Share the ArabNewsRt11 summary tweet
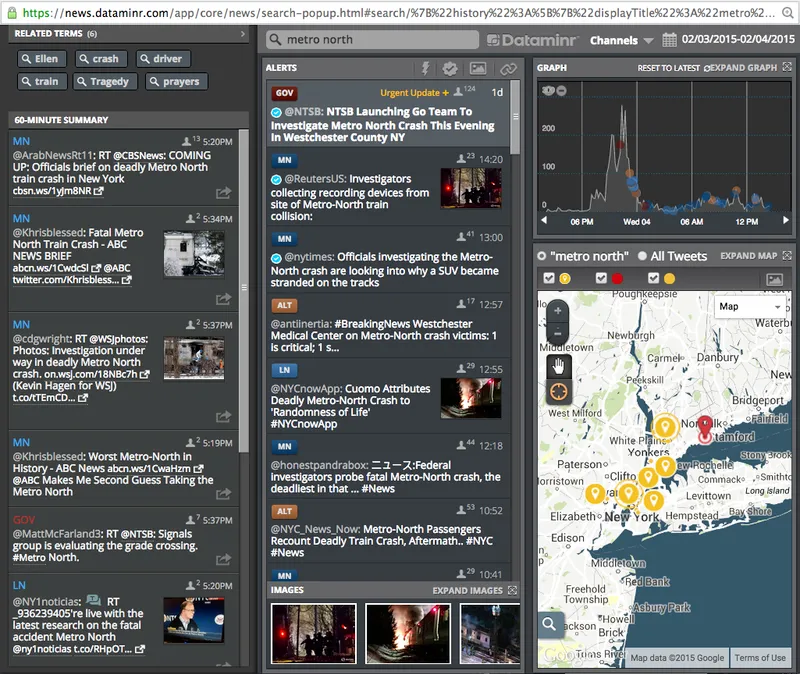 223,193
